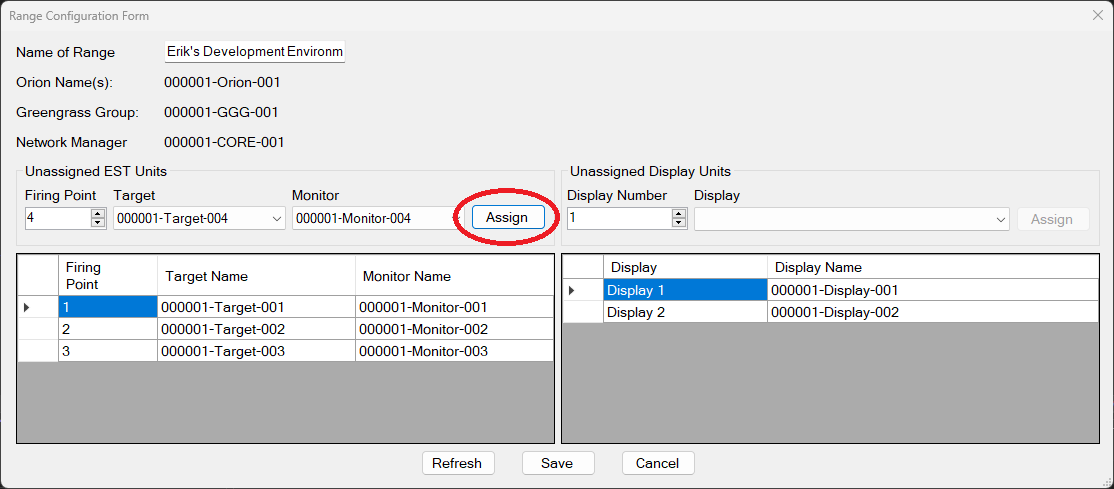The image size is (1114, 489).
Task: Click the Name of Range text field
Action: pyautogui.click(x=254, y=52)
